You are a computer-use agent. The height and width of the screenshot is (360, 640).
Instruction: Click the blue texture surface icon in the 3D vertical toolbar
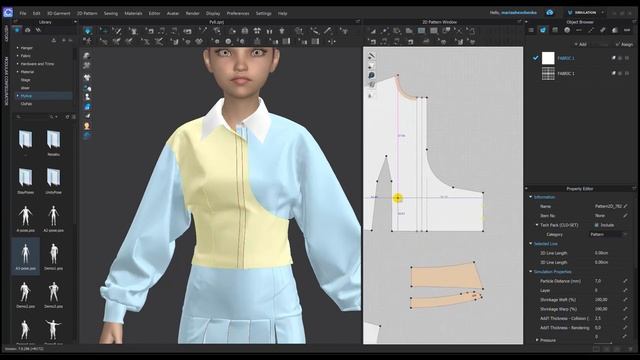pos(87,107)
